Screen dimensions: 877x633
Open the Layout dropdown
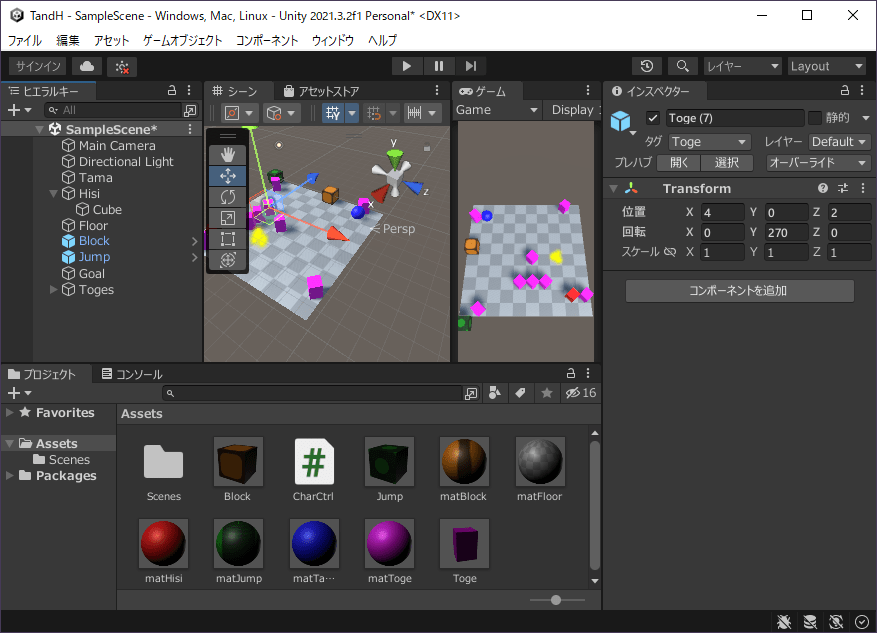[x=827, y=67]
